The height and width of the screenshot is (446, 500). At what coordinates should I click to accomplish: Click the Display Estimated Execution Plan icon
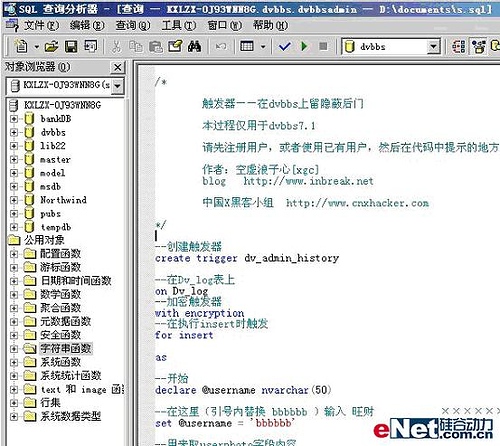(x=459, y=47)
